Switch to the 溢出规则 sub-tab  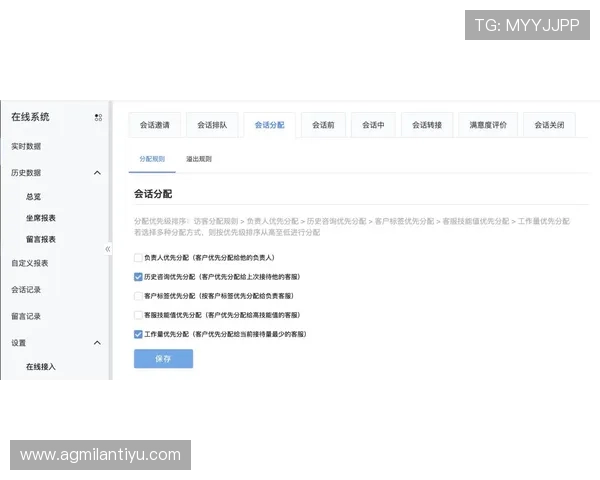pos(199,159)
